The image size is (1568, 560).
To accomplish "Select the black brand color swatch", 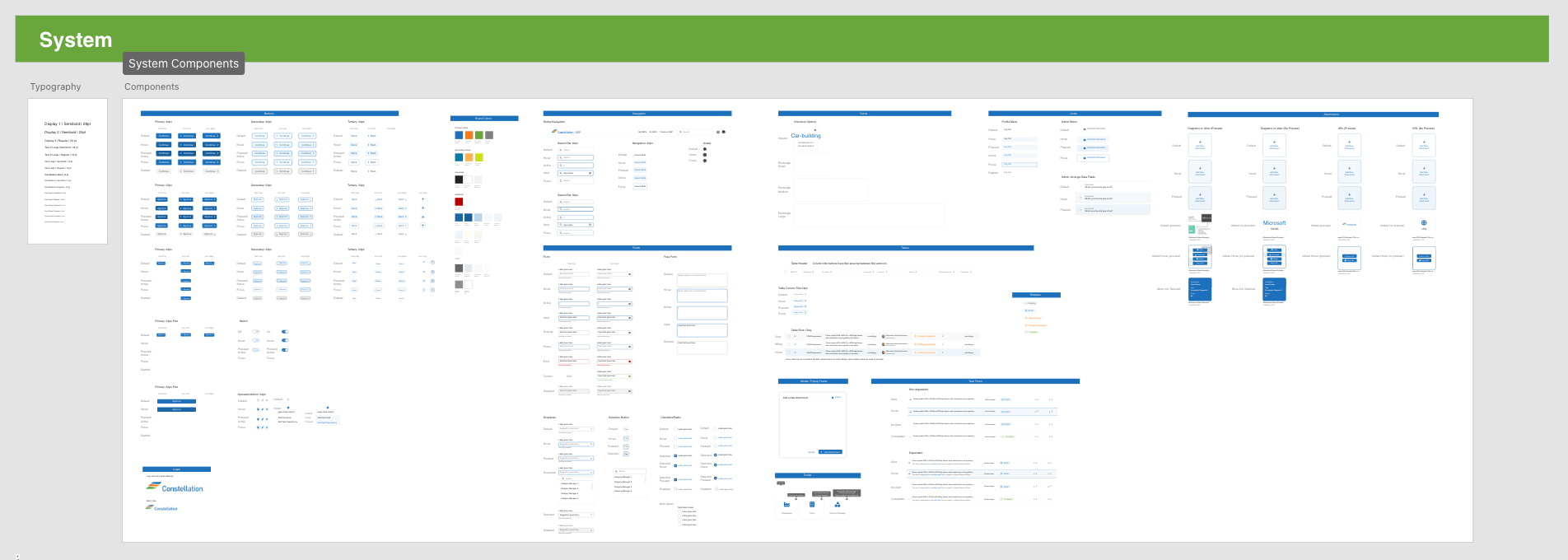I will coord(459,180).
